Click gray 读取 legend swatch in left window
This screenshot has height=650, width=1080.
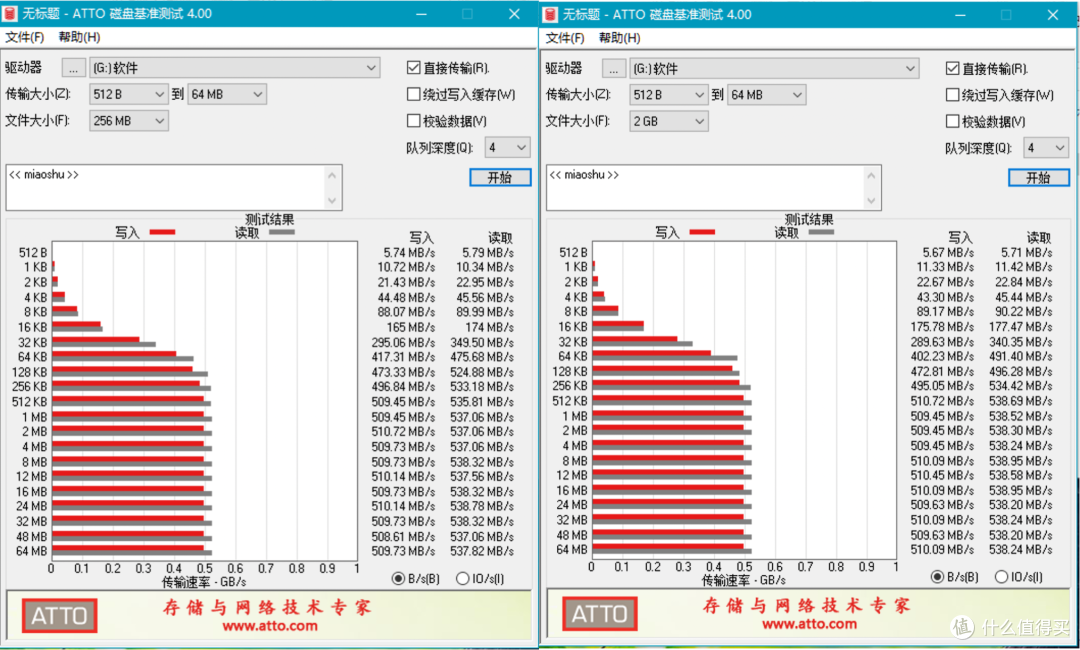pyautogui.click(x=282, y=232)
